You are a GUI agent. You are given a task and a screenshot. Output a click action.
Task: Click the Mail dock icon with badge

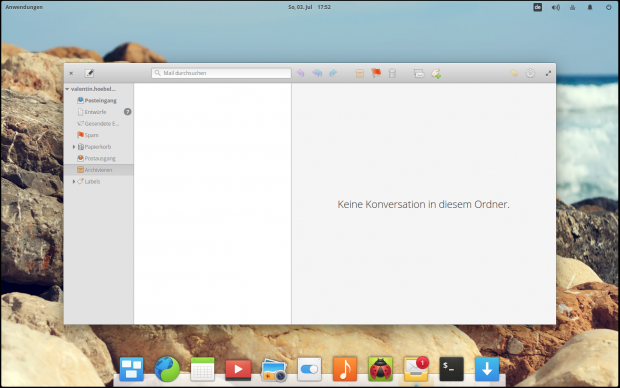pos(416,369)
